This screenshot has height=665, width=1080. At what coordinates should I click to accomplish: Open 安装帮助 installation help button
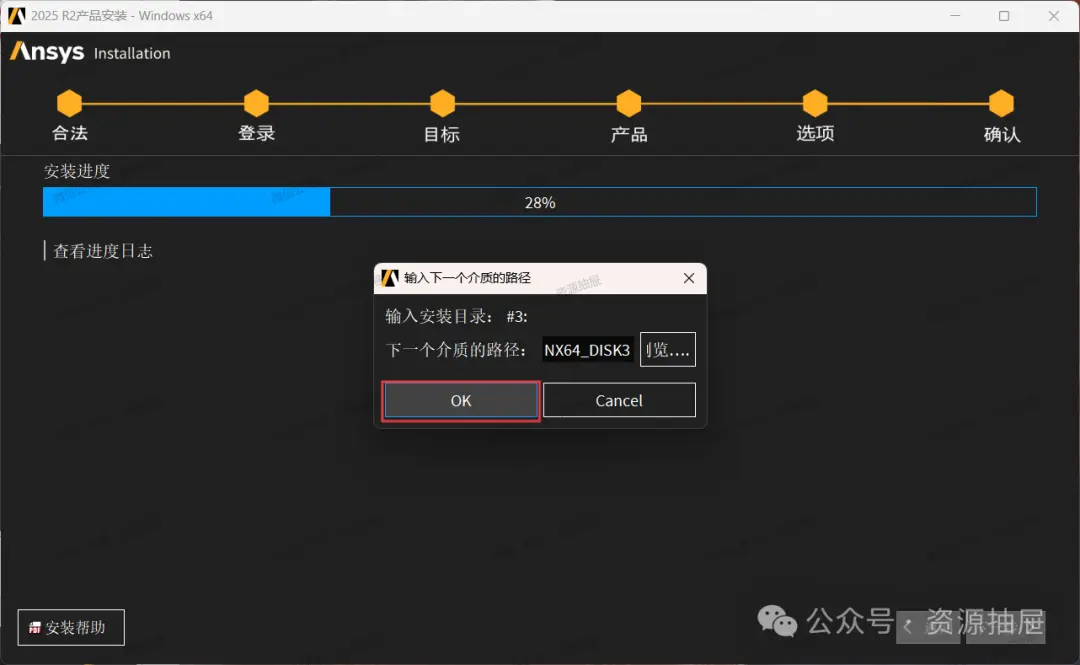click(x=71, y=627)
